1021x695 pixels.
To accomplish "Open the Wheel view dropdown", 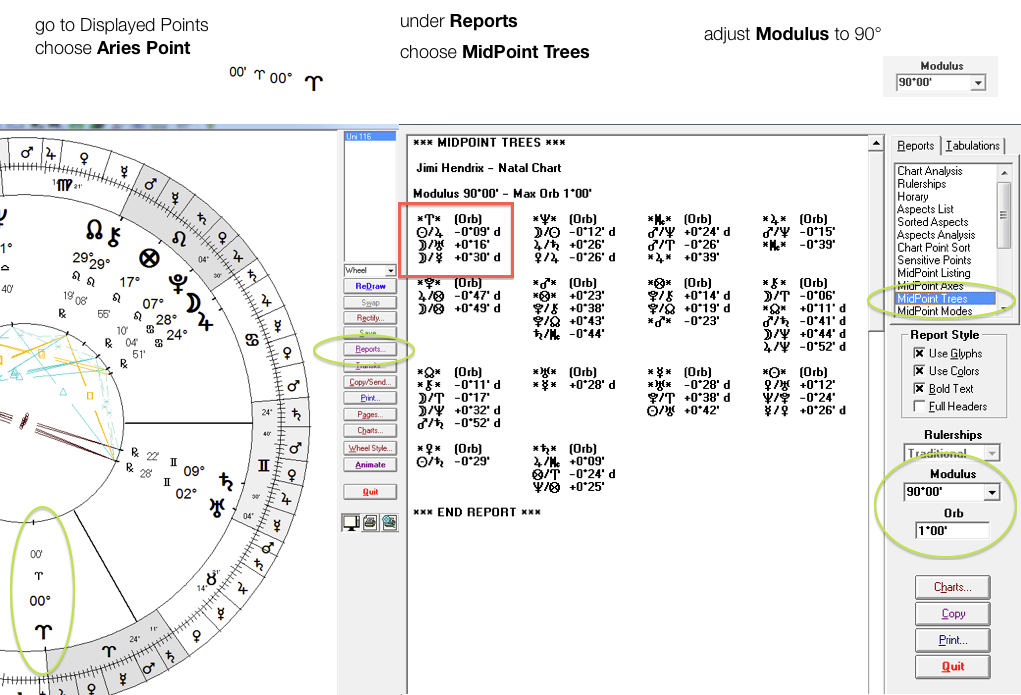I will (x=390, y=270).
